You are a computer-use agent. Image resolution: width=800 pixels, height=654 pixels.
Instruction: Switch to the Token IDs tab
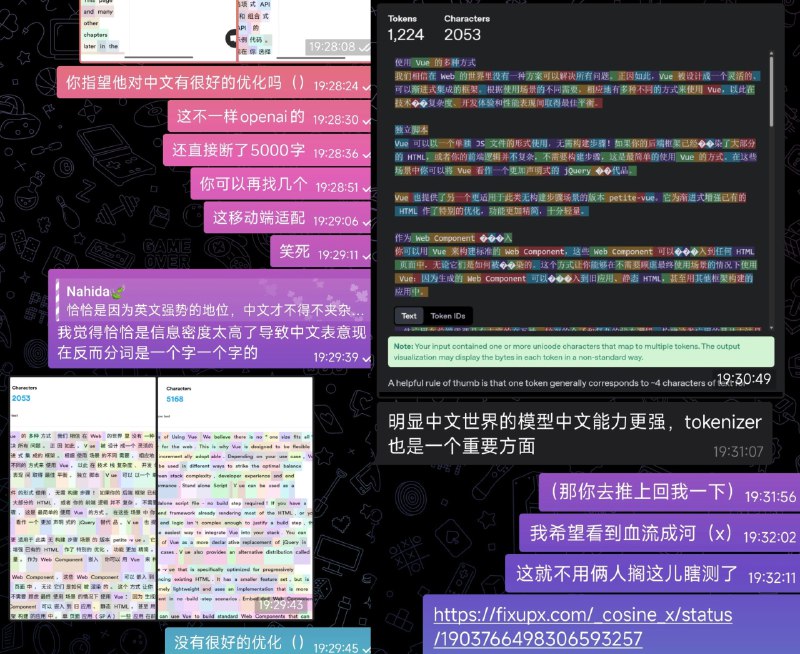(447, 316)
